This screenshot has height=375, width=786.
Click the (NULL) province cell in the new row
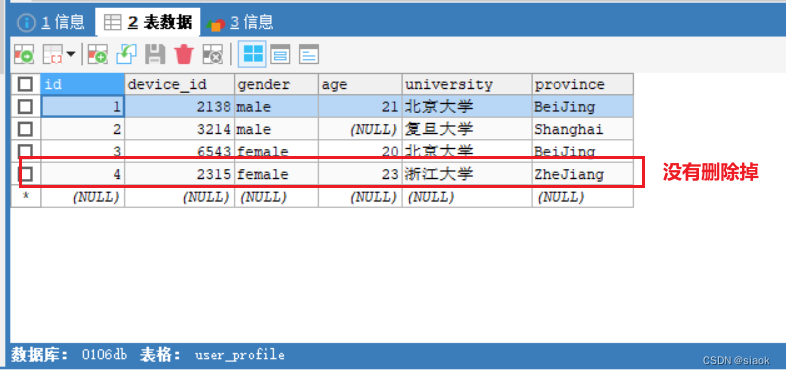(582, 197)
